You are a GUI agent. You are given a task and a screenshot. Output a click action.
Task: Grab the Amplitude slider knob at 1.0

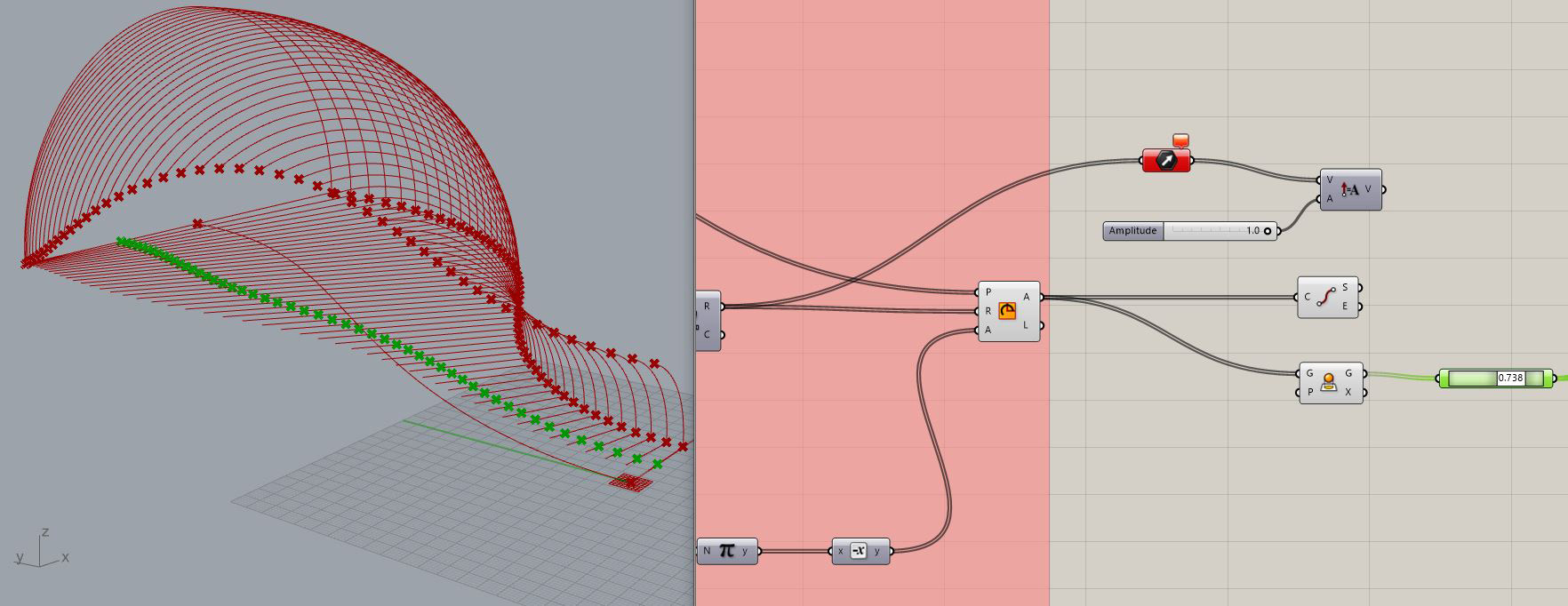tap(1268, 231)
